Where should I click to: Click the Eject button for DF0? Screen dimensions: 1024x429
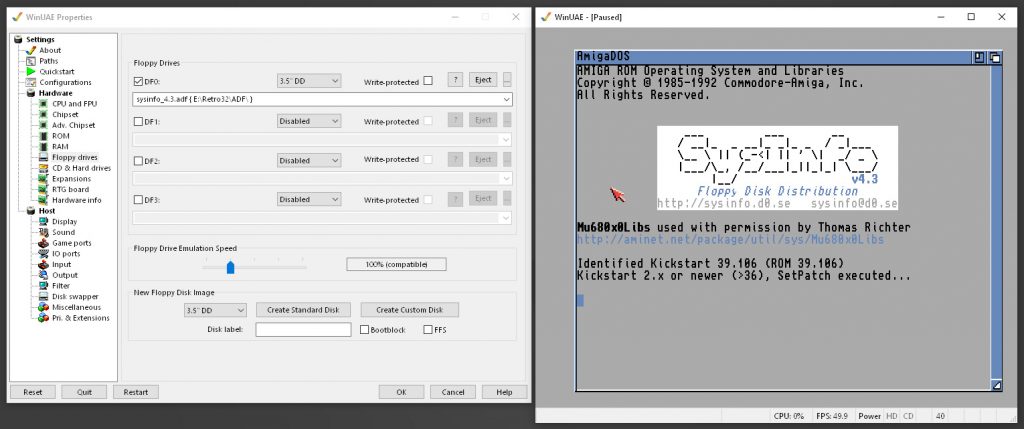pos(483,80)
